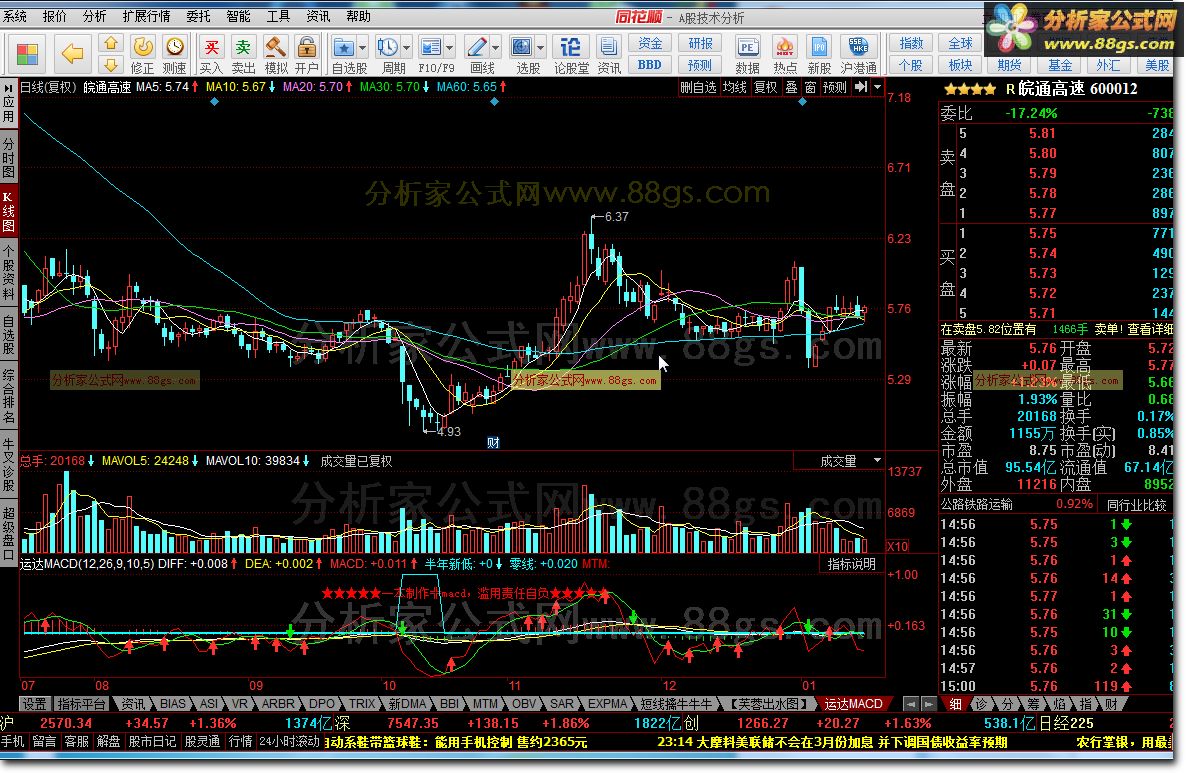Switch to the TRIX indicator tab

pos(362,704)
